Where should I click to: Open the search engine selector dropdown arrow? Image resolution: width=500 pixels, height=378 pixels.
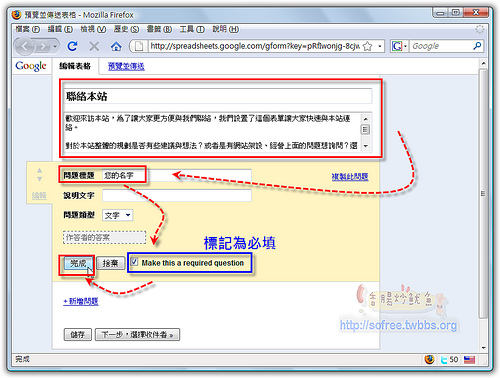pos(405,46)
